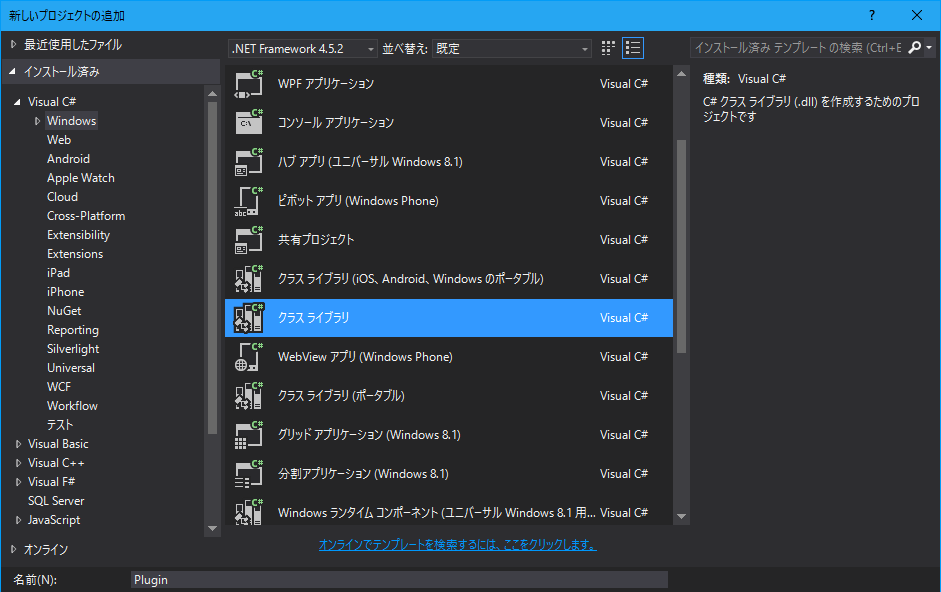Image resolution: width=941 pixels, height=592 pixels.
Task: Expand the Visual Basic node
Action: tap(17, 443)
